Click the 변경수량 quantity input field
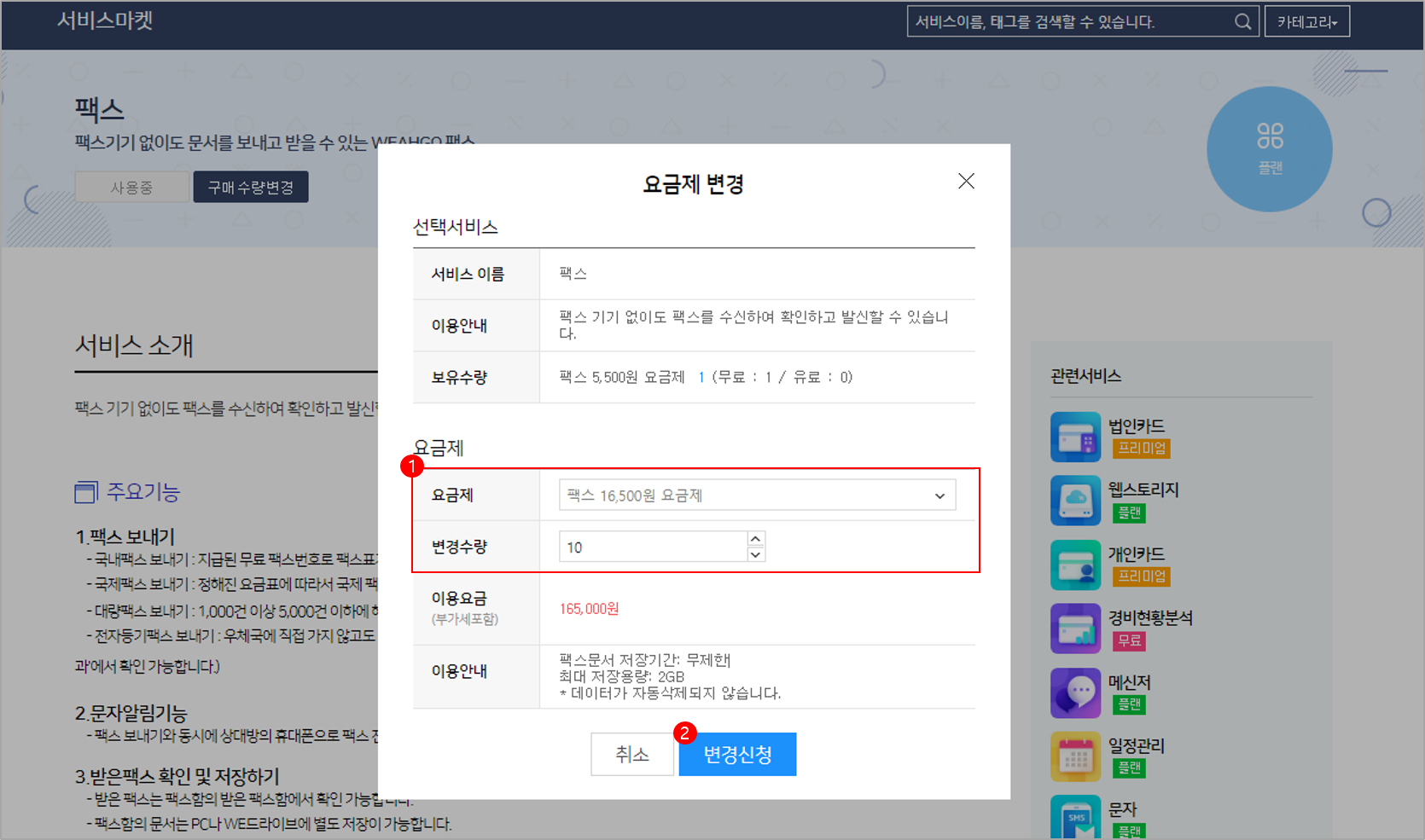The height and width of the screenshot is (840, 1425). [x=653, y=547]
